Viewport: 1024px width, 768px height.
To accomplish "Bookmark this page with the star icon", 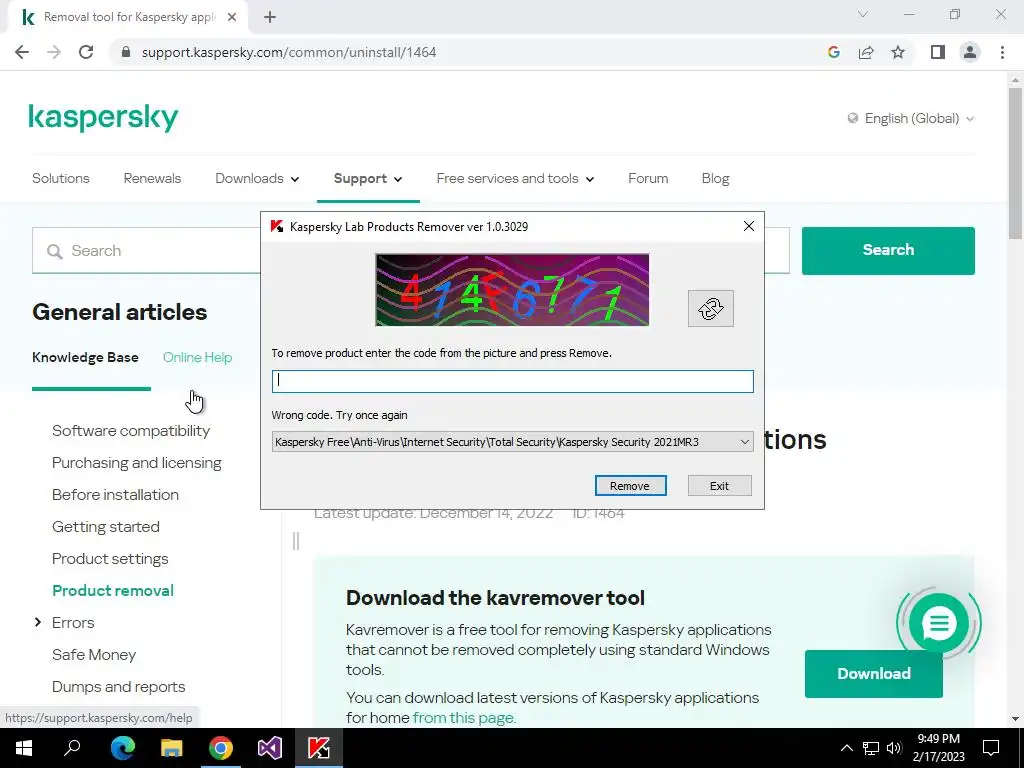I will click(x=898, y=52).
